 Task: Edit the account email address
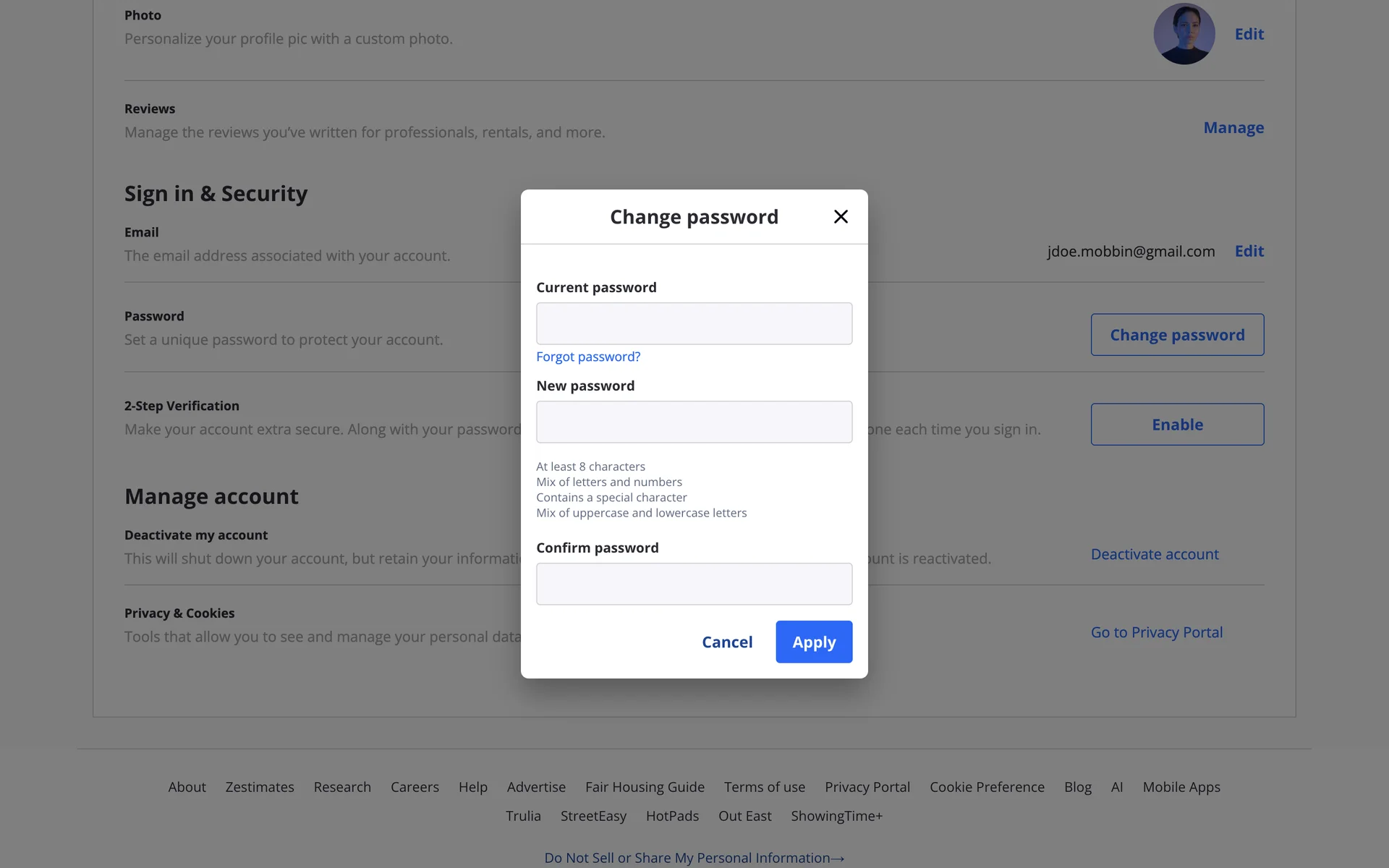(x=1249, y=251)
